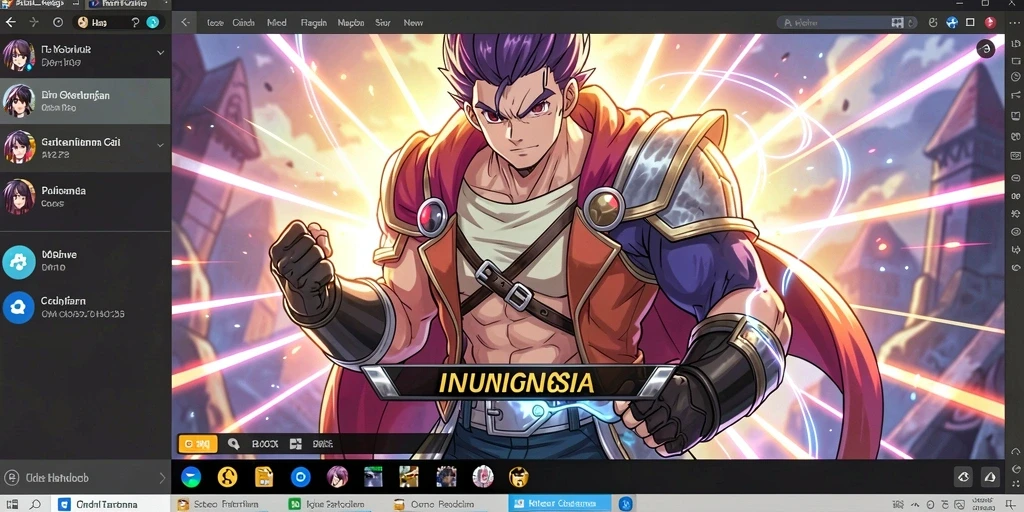This screenshot has width=1024, height=512.
Task: Click the blue ring dock icon
Action: 300,477
